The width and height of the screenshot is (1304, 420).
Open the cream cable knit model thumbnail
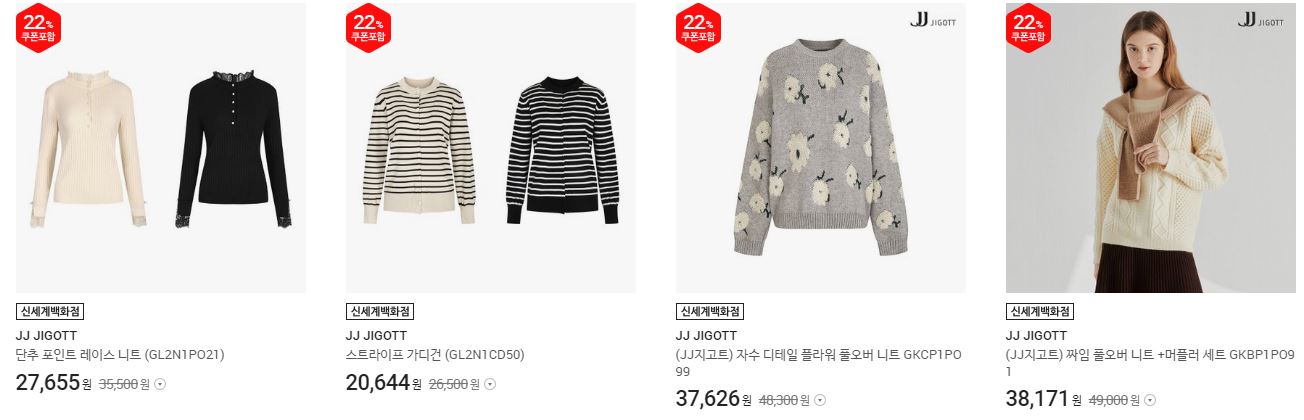click(1151, 148)
